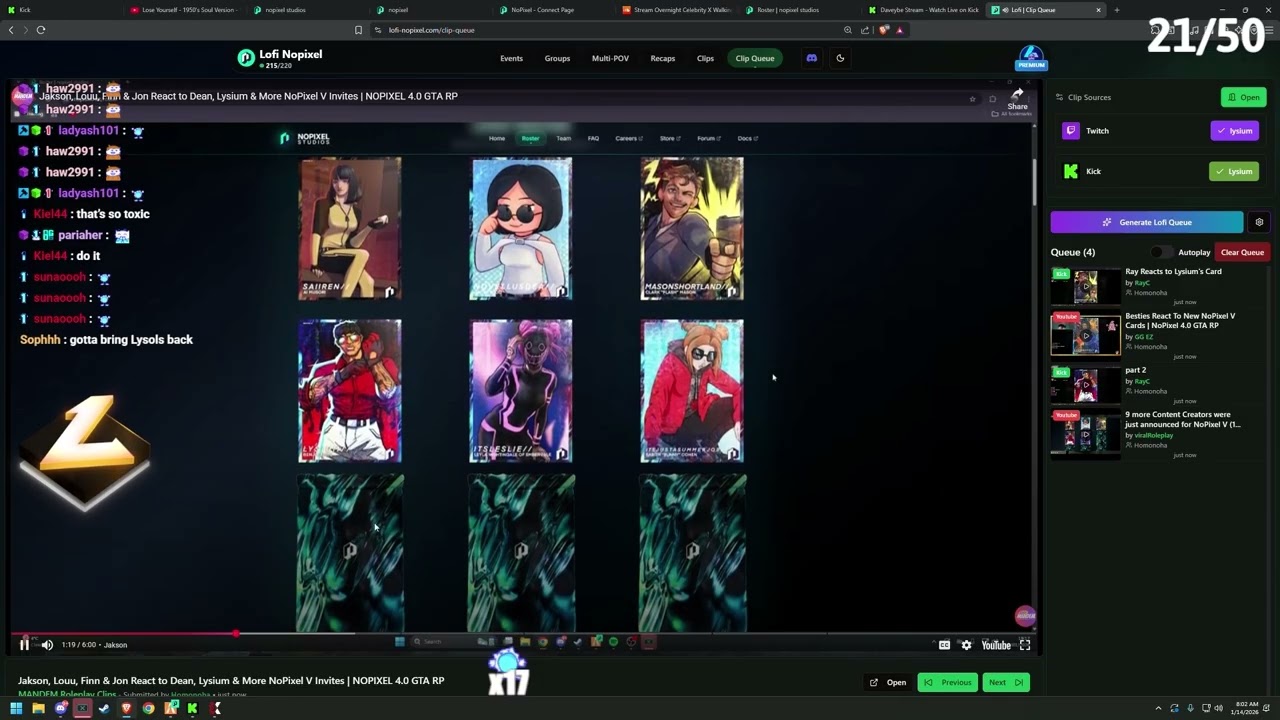Click Open button in Clip Sources
The width and height of the screenshot is (1280, 720).
pos(1244,97)
